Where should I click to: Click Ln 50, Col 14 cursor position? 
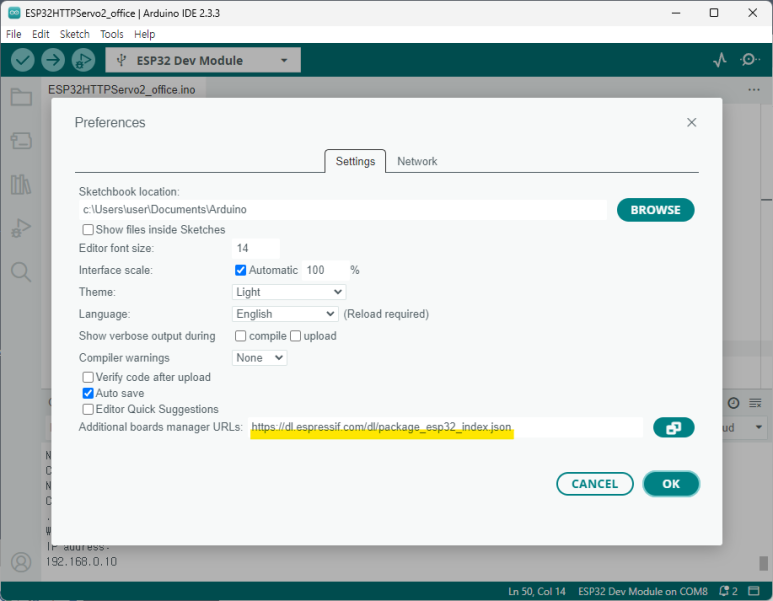pos(536,591)
